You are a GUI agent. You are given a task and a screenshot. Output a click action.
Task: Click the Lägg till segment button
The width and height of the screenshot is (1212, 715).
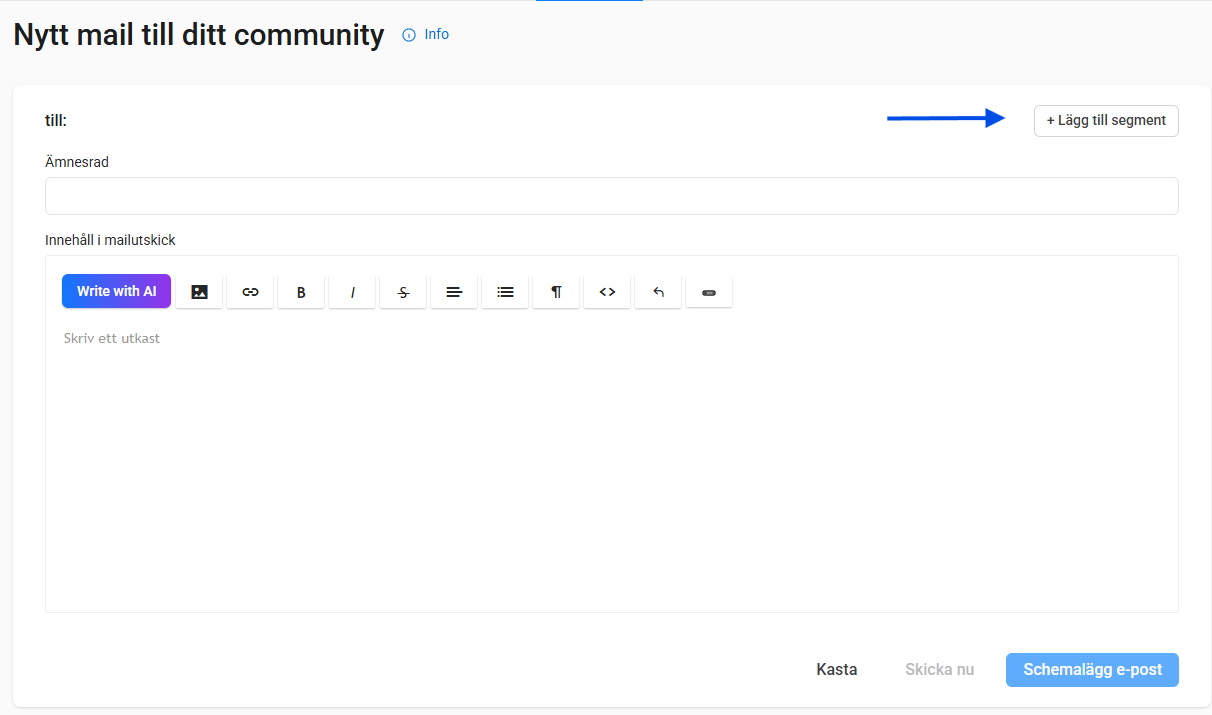pos(1106,120)
